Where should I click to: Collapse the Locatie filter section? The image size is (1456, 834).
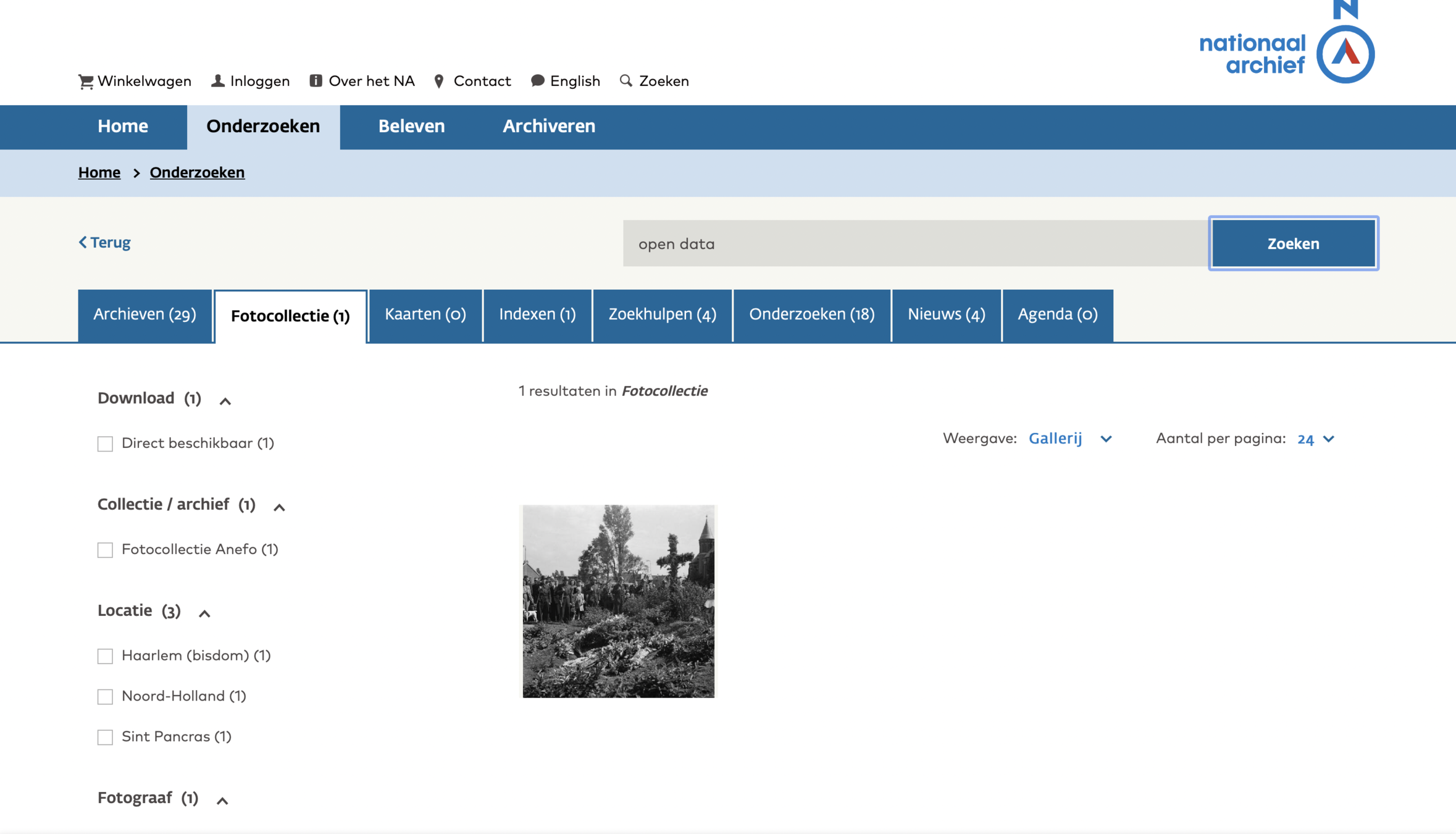click(x=204, y=613)
